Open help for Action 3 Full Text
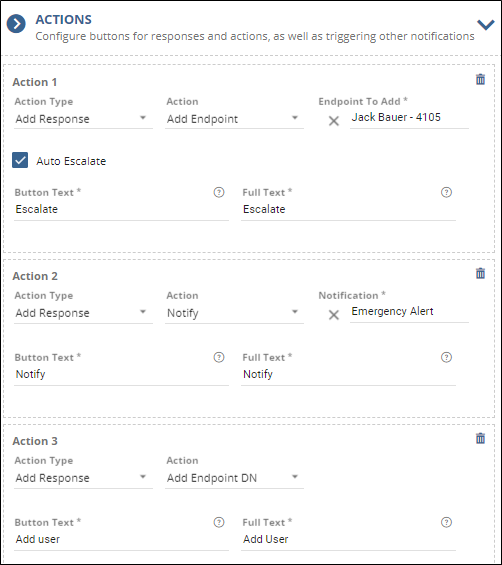 [446, 522]
